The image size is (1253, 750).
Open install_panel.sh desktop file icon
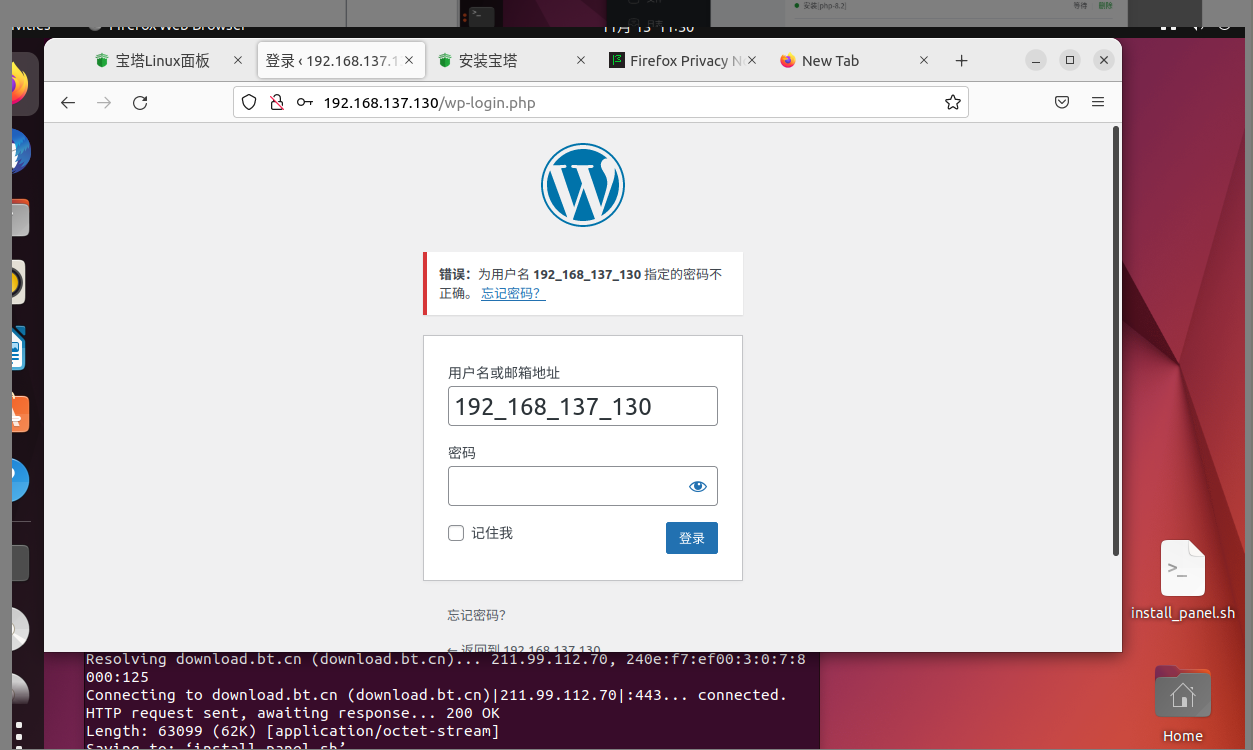click(x=1183, y=580)
